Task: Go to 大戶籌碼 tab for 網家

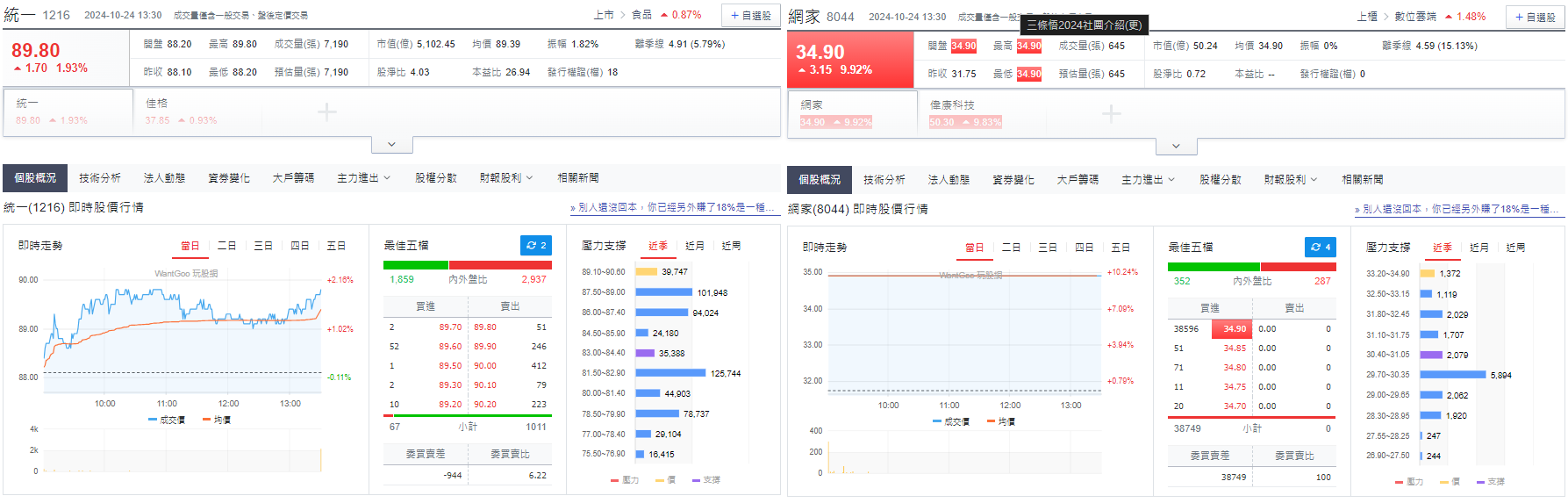Action: tap(1078, 179)
